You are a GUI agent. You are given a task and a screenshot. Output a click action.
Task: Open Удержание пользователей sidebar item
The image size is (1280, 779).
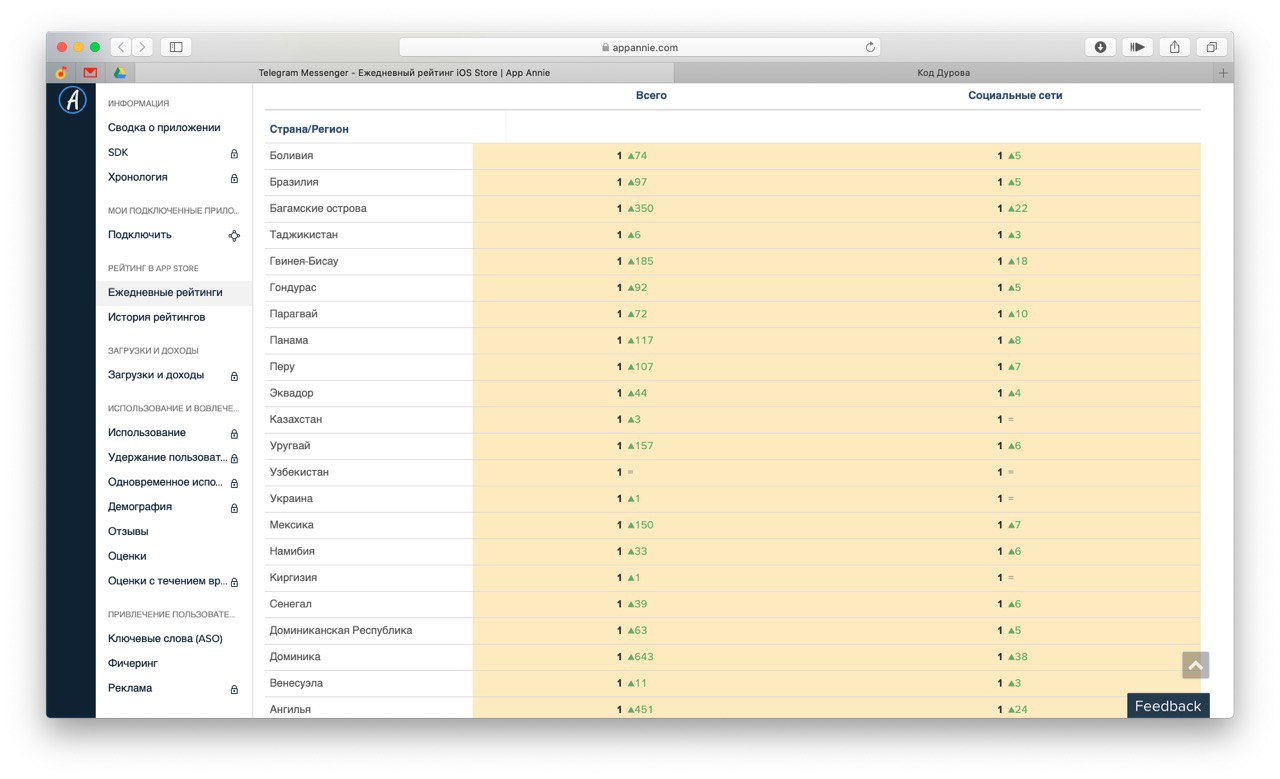point(168,458)
